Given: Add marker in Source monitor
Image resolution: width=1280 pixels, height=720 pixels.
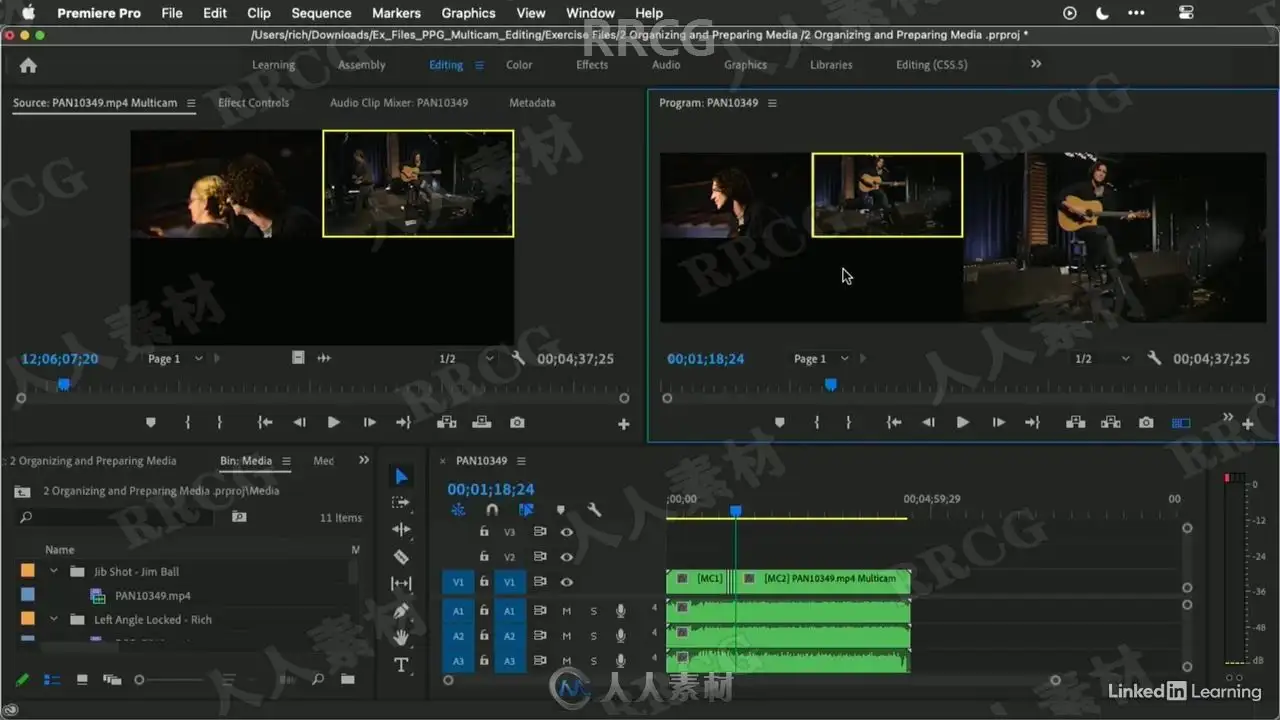Looking at the screenshot, I should [151, 423].
